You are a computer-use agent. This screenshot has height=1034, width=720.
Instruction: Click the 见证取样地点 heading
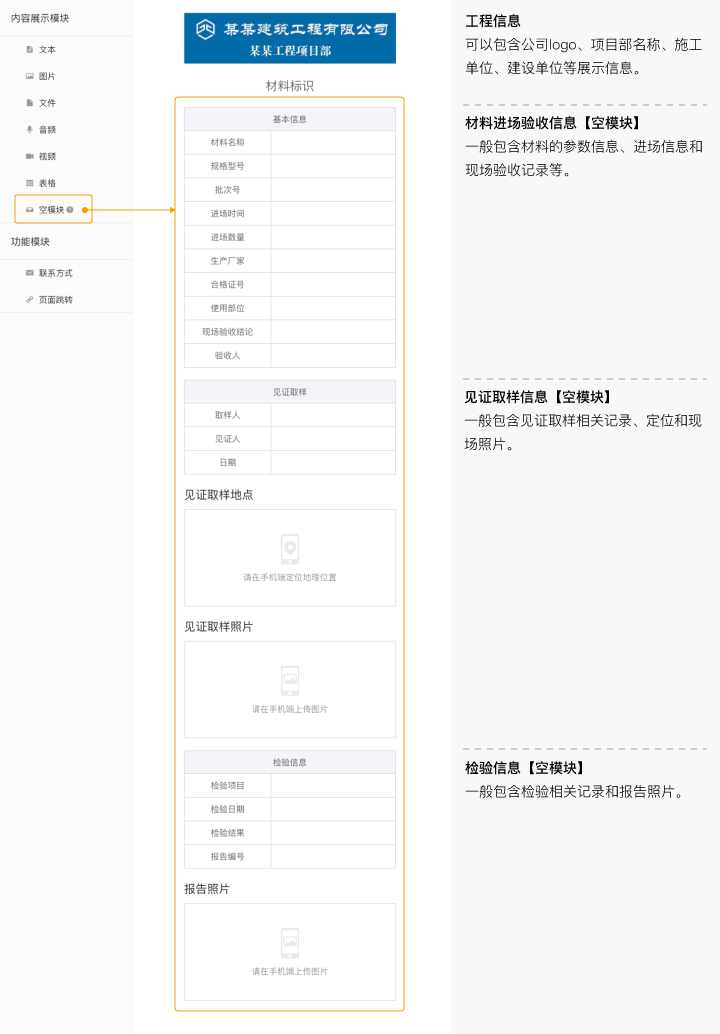click(x=219, y=495)
